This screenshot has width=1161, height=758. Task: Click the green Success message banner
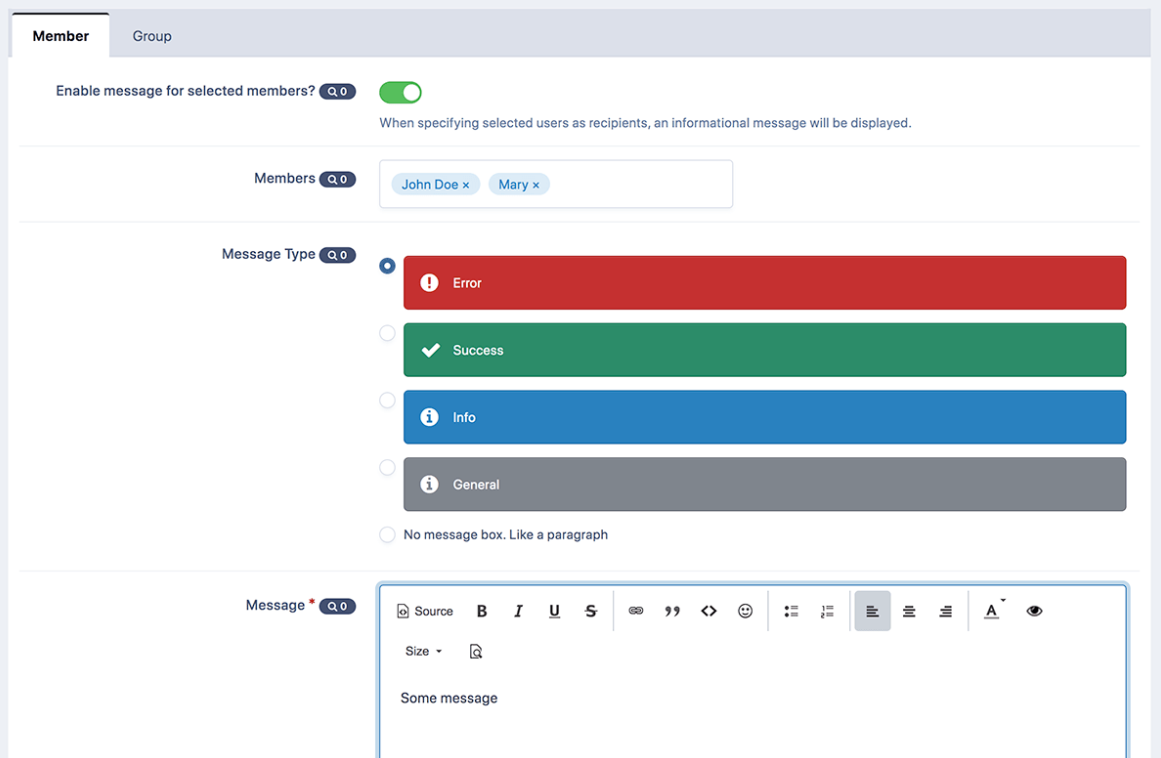(765, 350)
